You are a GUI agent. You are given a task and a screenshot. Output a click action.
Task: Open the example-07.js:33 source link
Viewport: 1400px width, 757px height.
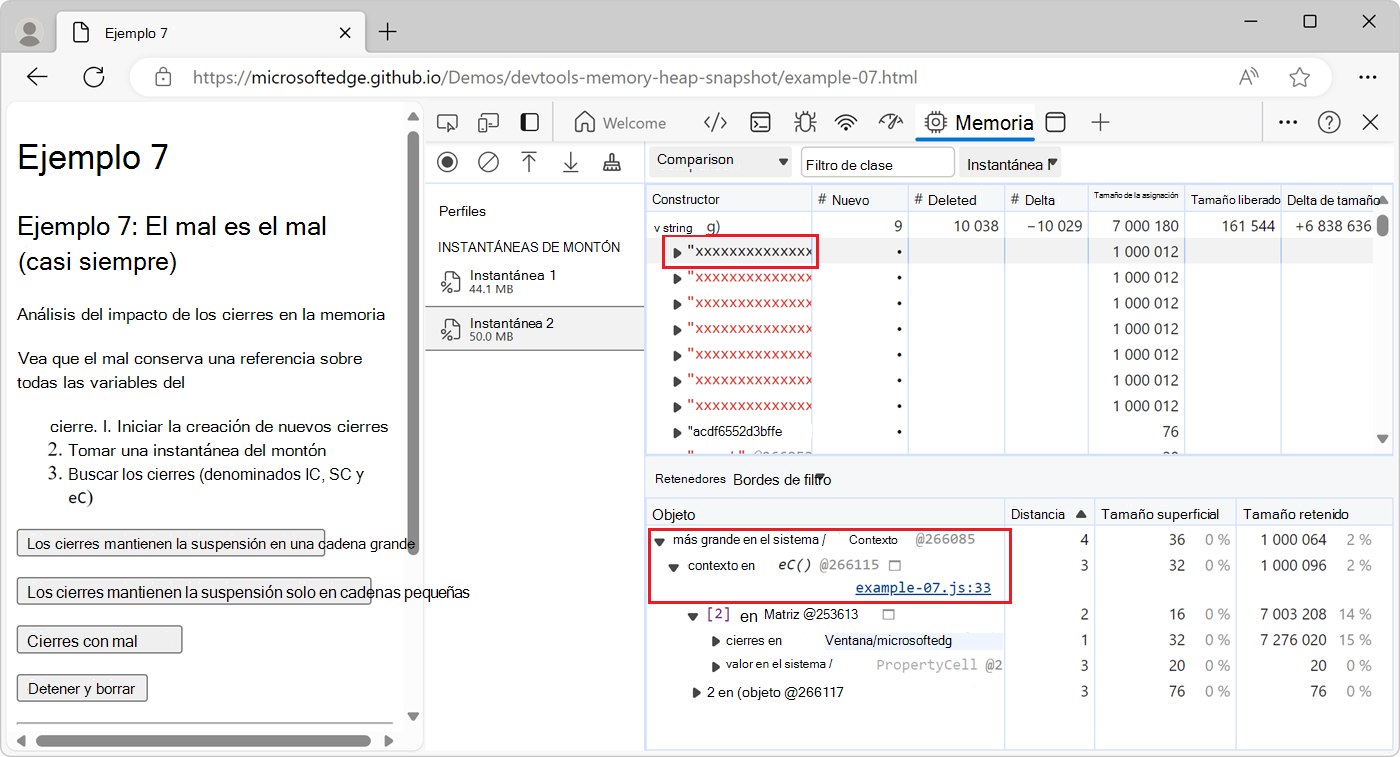[x=923, y=588]
